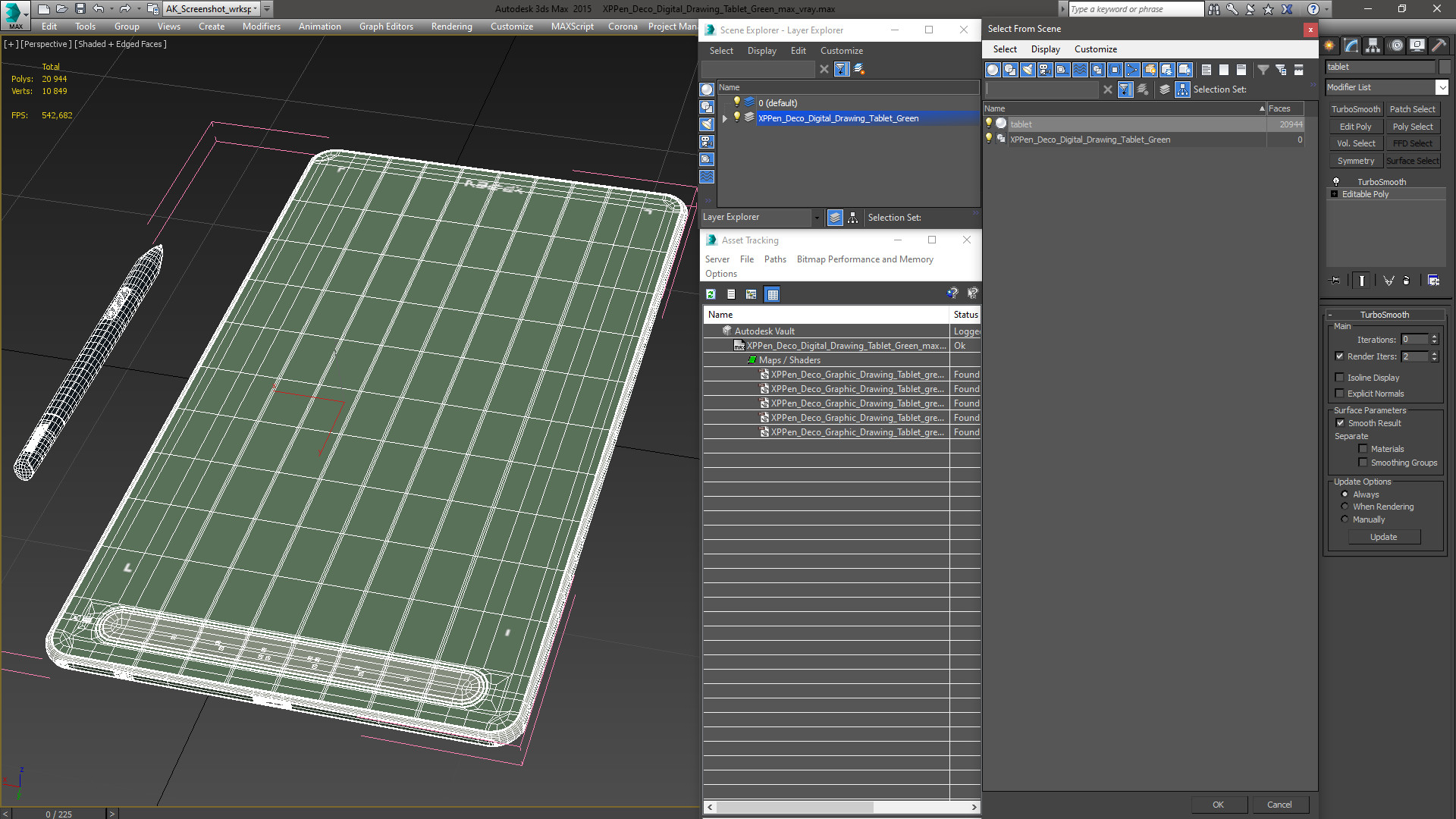Screen dimensions: 1456x819
Task: Click the Save File floppy disk icon
Action: [x=80, y=8]
